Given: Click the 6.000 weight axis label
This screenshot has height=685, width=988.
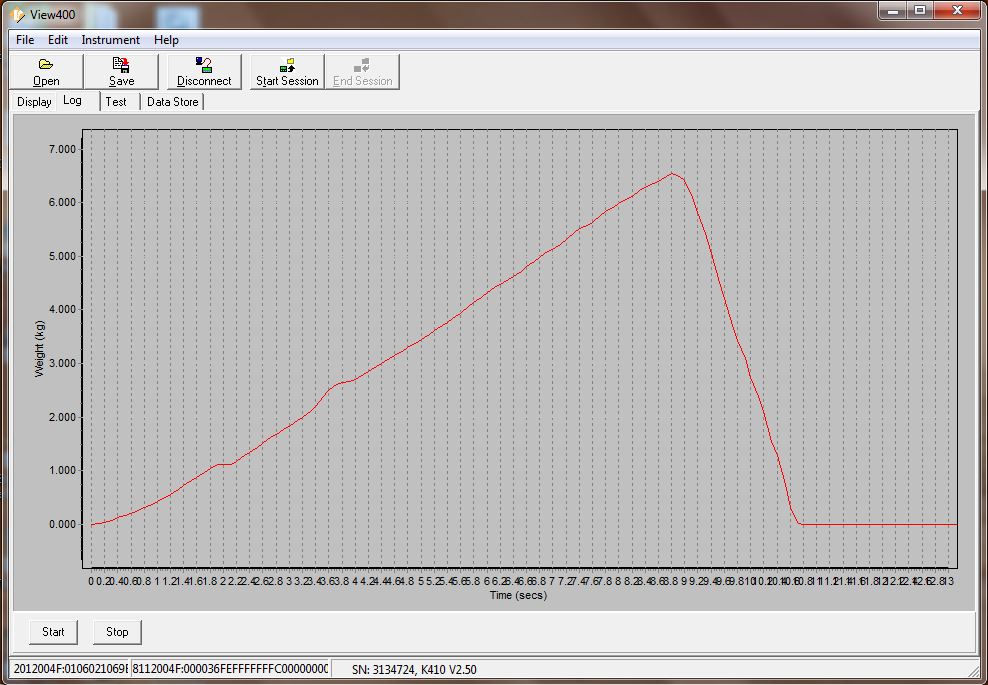Looking at the screenshot, I should pyautogui.click(x=62, y=202).
